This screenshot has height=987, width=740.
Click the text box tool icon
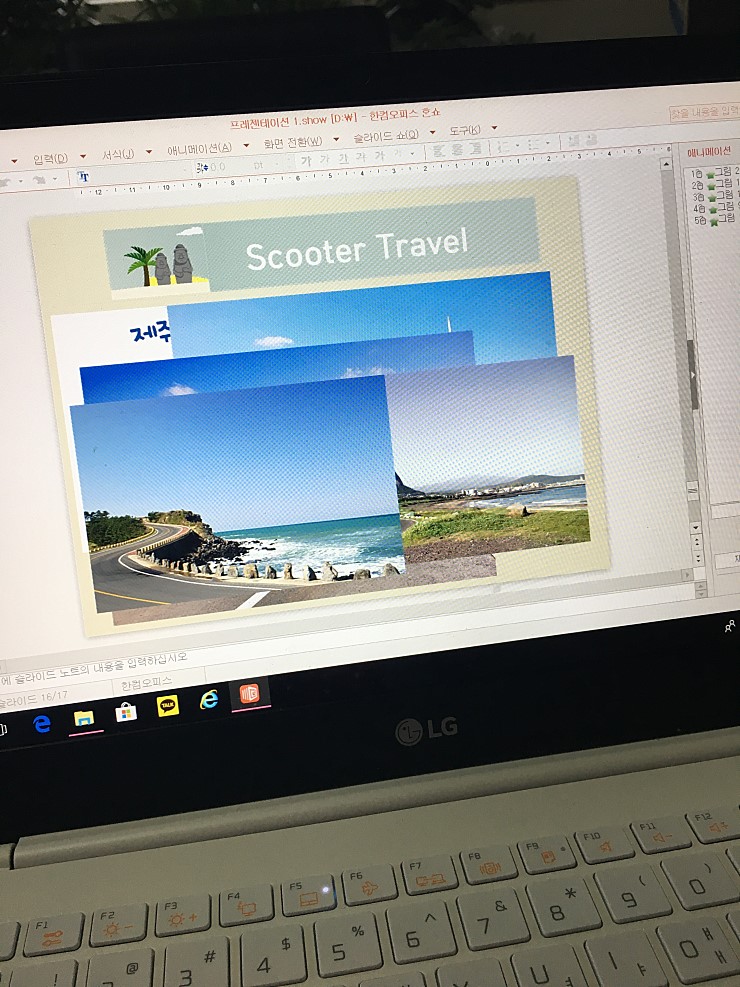tap(83, 177)
